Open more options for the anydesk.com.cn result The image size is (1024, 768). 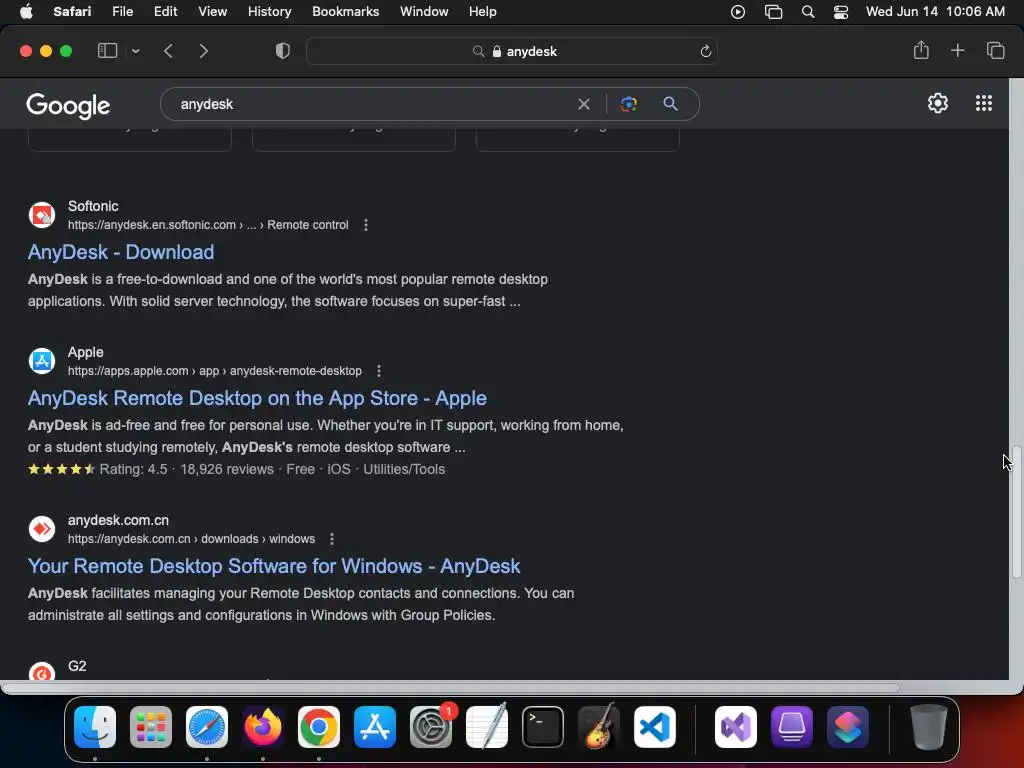pyautogui.click(x=332, y=539)
